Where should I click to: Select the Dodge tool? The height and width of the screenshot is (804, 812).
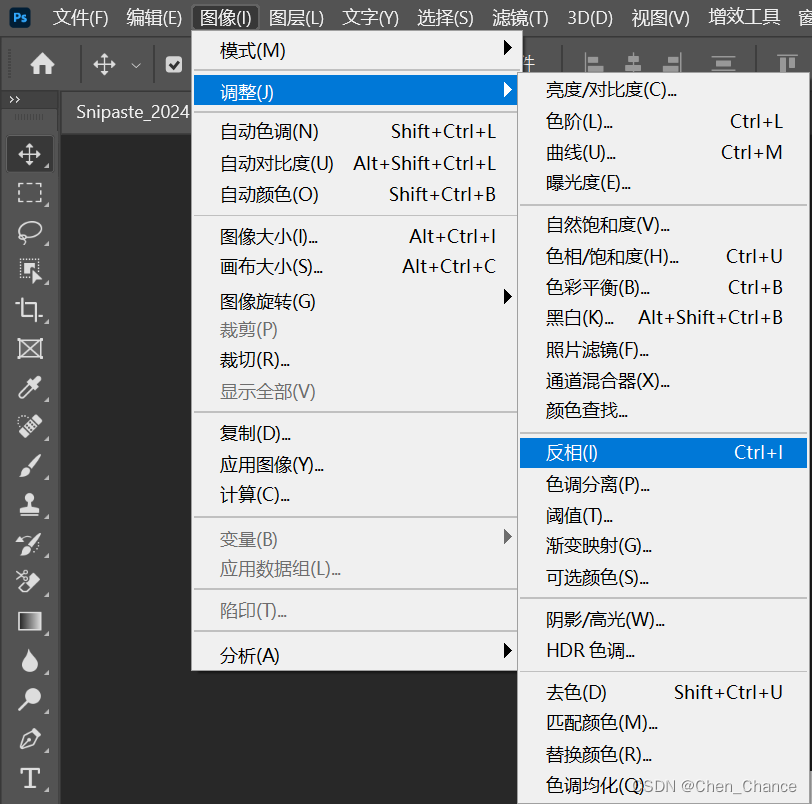[x=30, y=699]
